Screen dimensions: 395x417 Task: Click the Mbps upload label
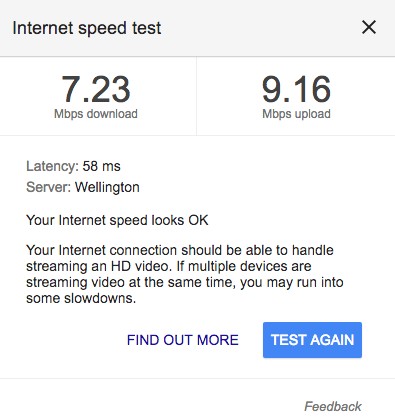(296, 114)
